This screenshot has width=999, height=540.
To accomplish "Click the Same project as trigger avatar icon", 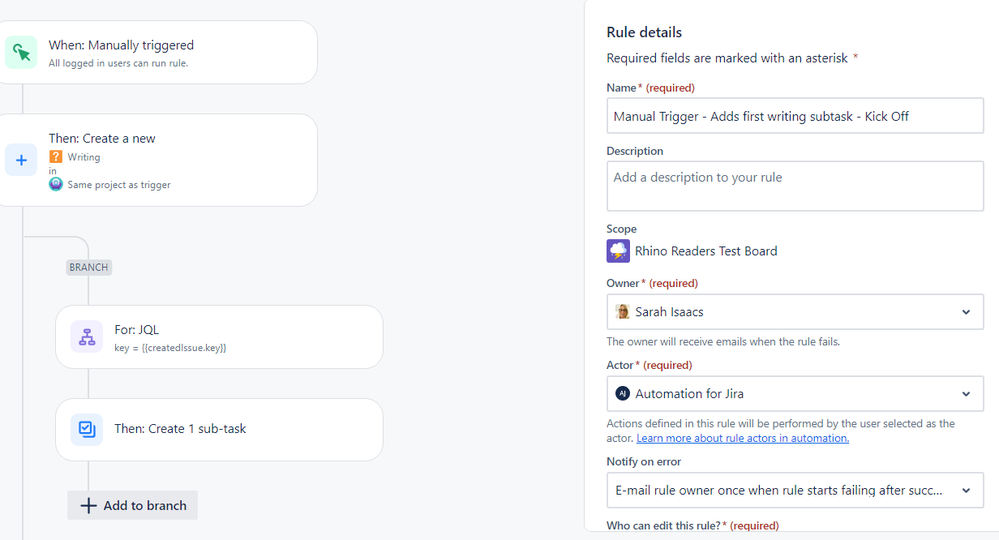I will [x=56, y=185].
